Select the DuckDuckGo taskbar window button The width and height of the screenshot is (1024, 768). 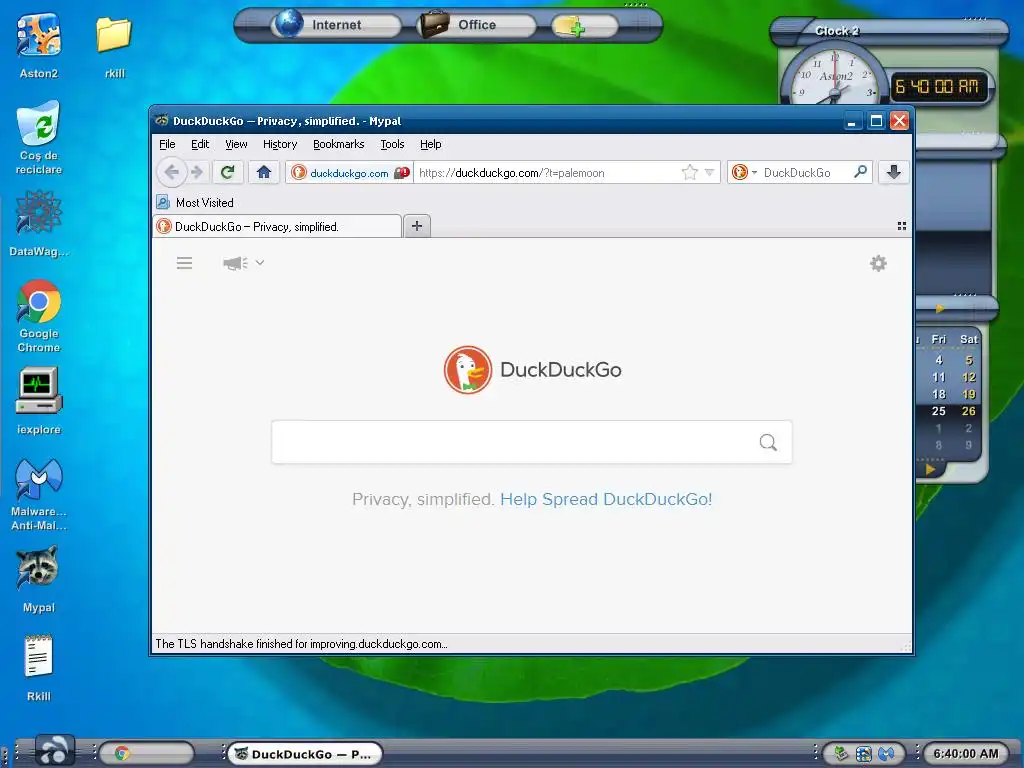[x=305, y=754]
